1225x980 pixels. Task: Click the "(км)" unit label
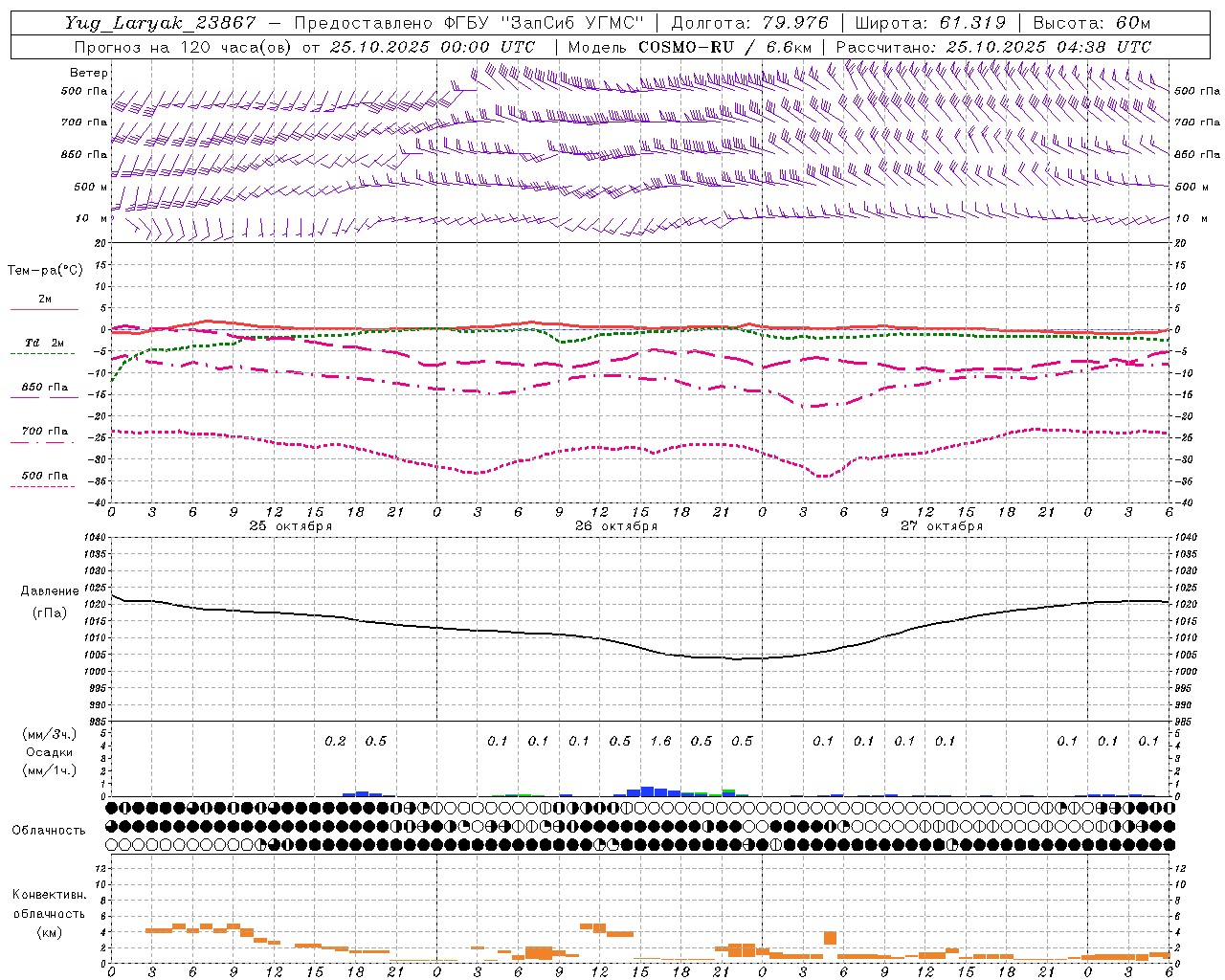pos(48,931)
